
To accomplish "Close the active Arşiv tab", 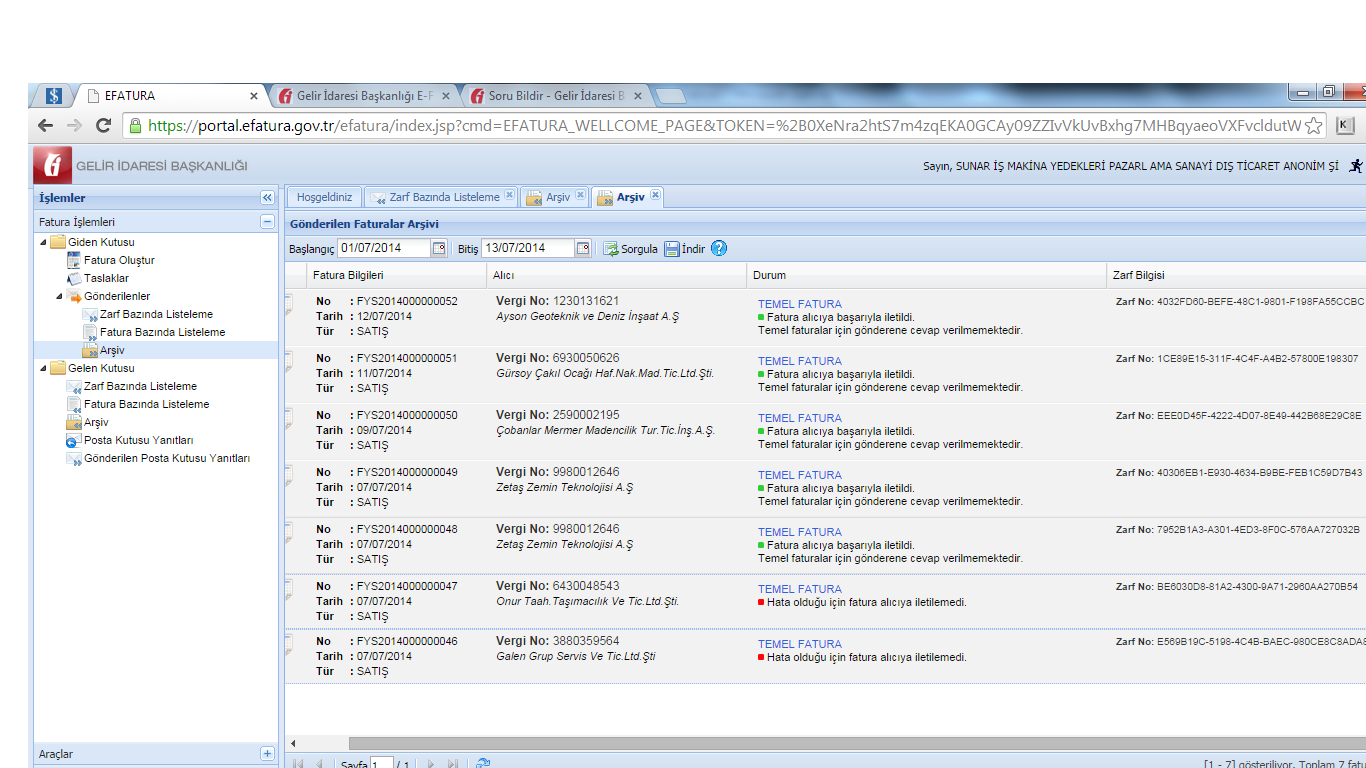I will coord(655,196).
